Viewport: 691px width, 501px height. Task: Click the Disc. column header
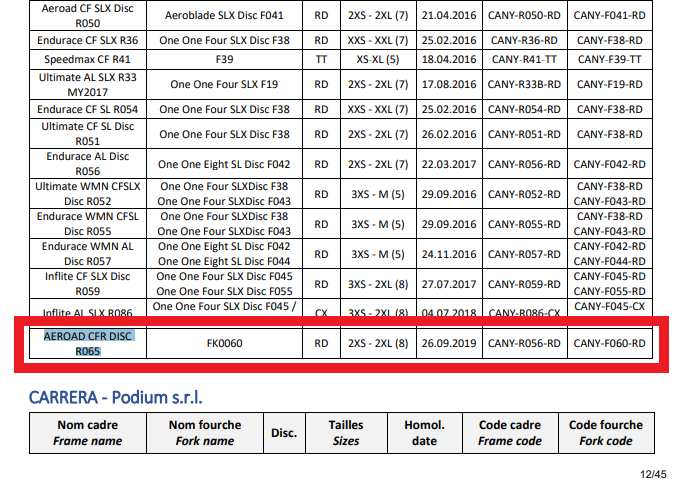(284, 433)
